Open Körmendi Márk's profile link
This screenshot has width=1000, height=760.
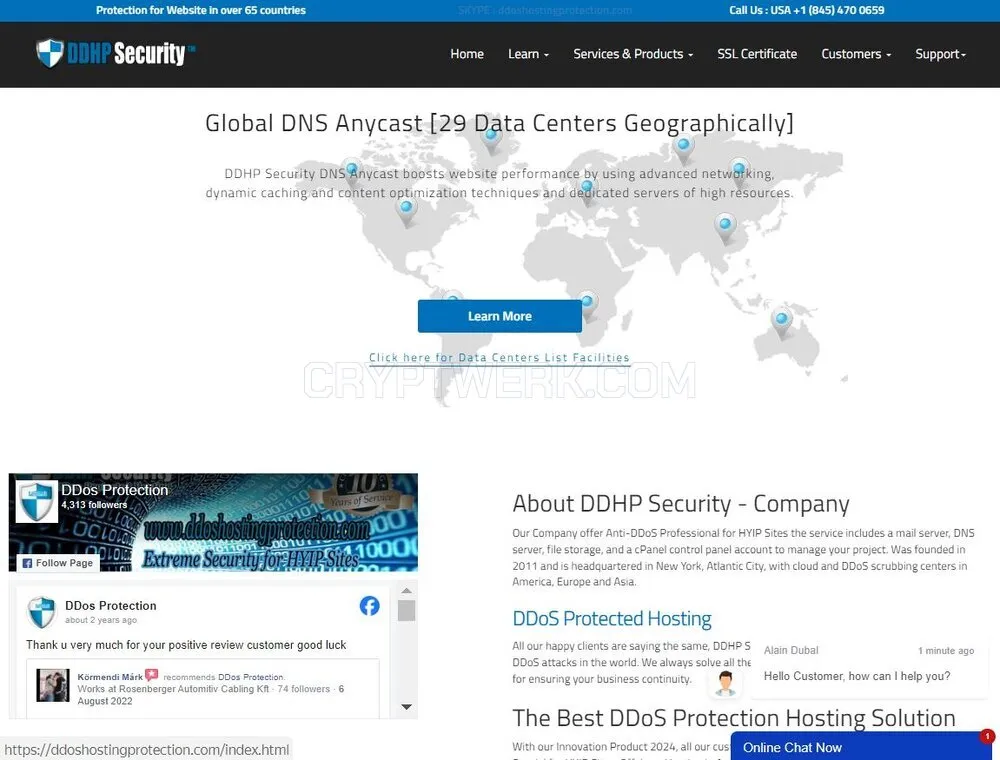110,676
